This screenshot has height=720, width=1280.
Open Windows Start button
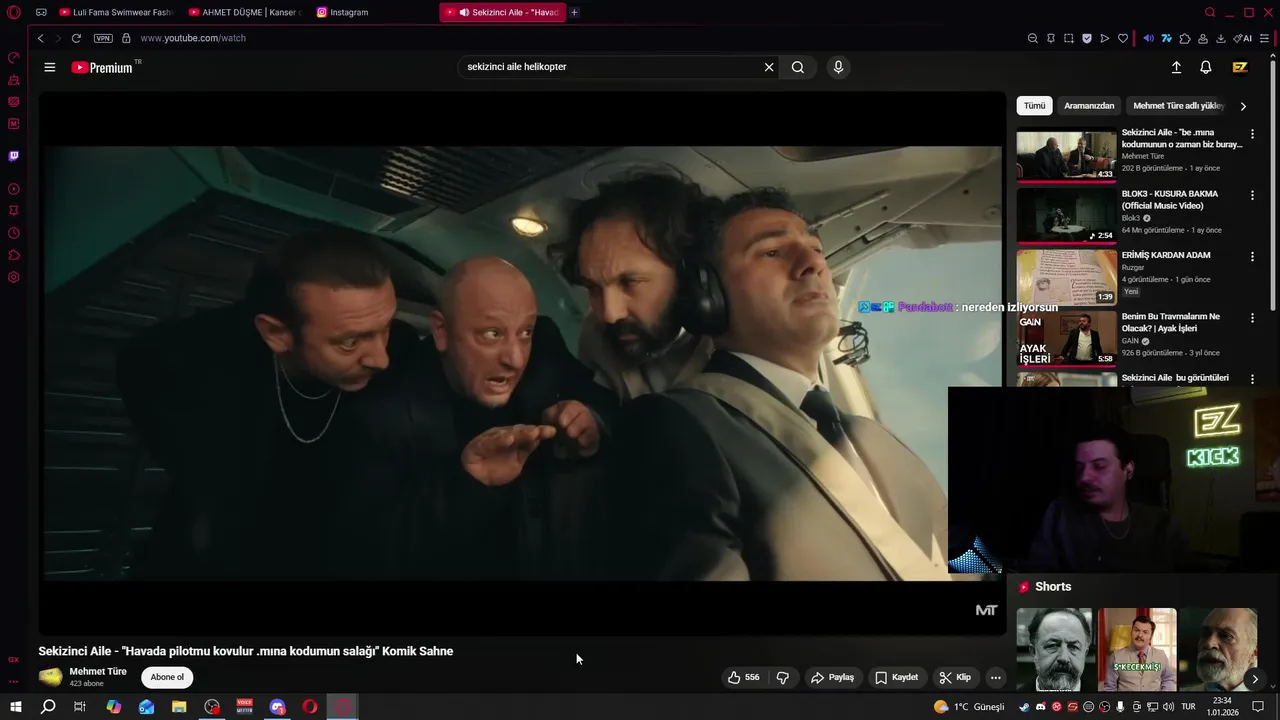pos(16,707)
